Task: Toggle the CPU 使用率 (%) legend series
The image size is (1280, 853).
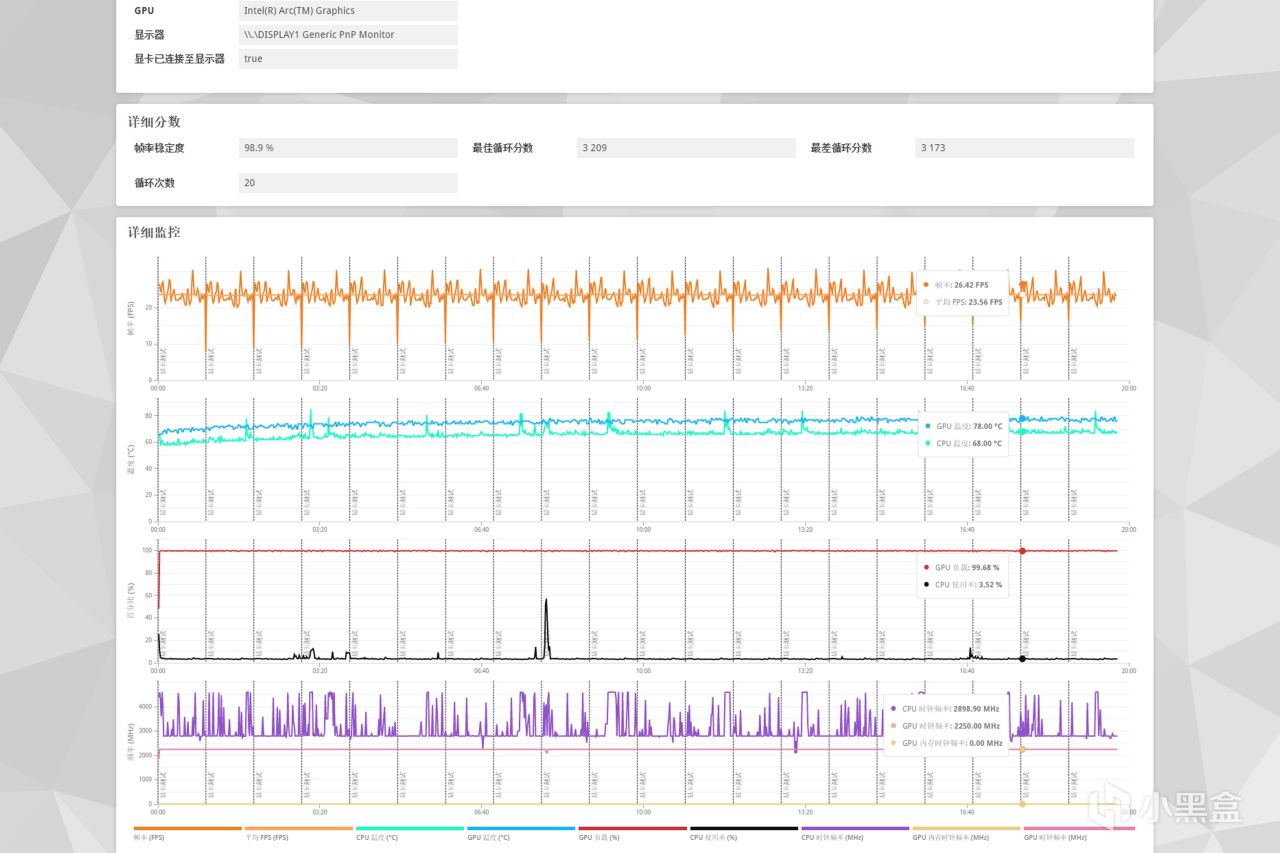Action: click(744, 833)
